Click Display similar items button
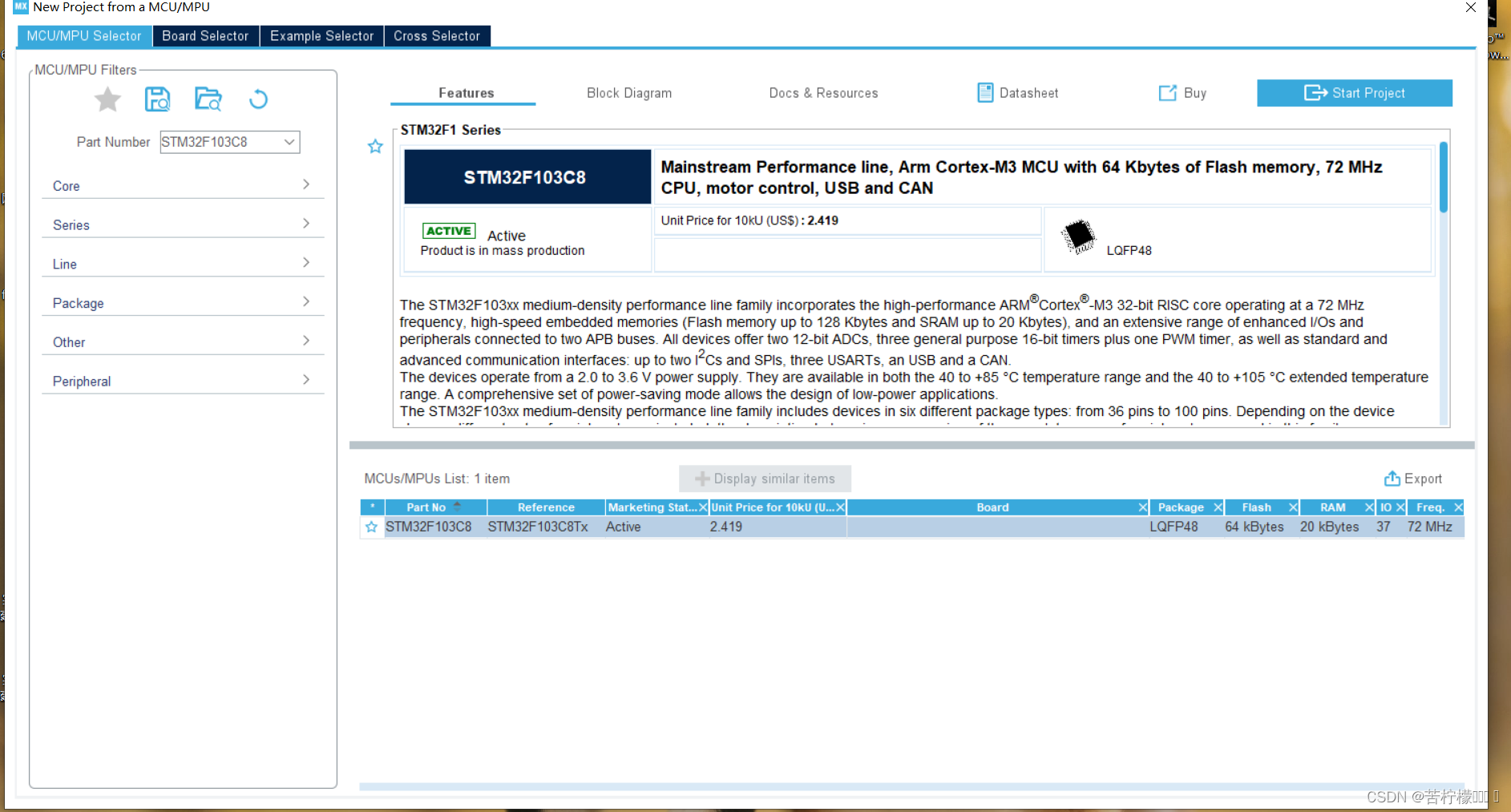This screenshot has width=1511, height=812. point(765,479)
